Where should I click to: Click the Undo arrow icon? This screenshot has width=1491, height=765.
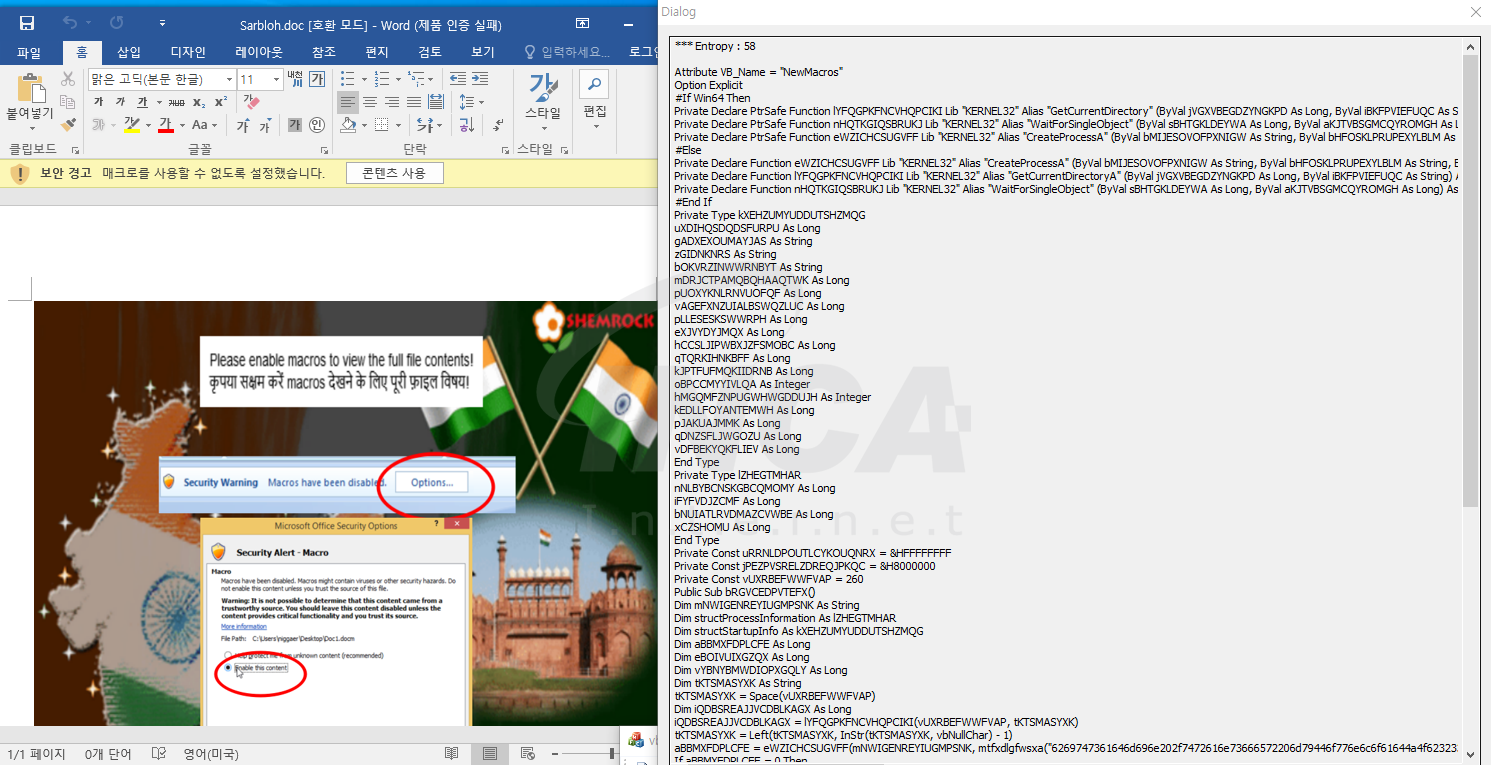pyautogui.click(x=69, y=23)
